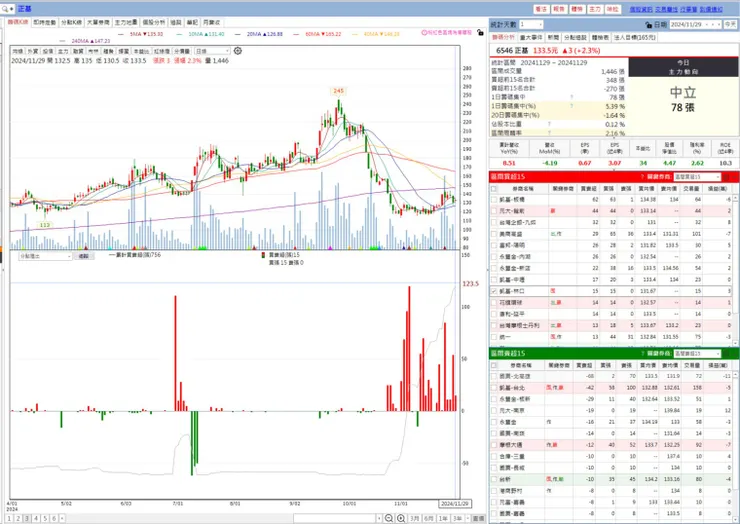Zoom out the chart with minus magnifier

click(389, 518)
